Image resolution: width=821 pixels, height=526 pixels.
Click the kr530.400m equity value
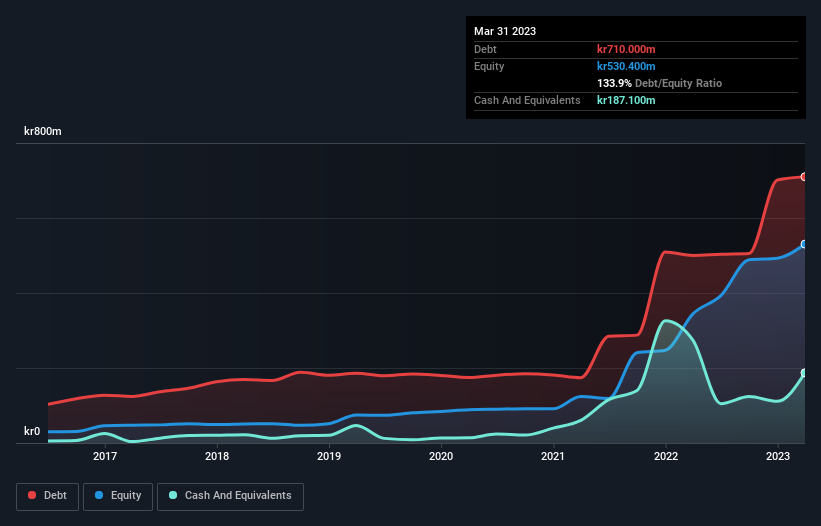point(626,66)
